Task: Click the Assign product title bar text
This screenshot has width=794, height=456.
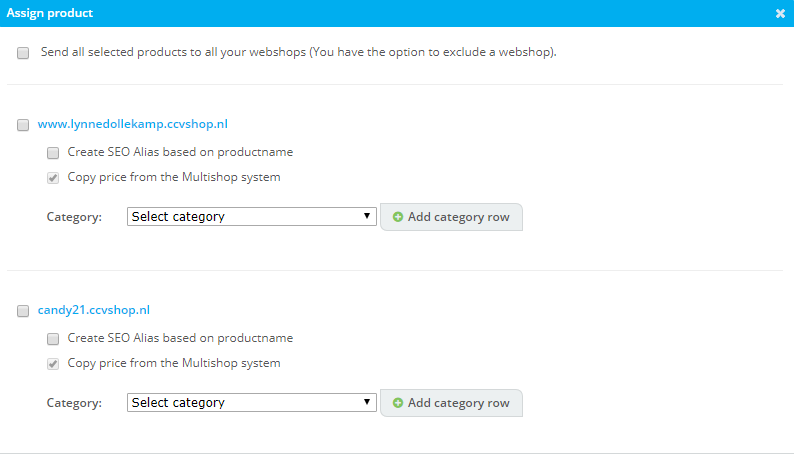Action: coord(48,13)
